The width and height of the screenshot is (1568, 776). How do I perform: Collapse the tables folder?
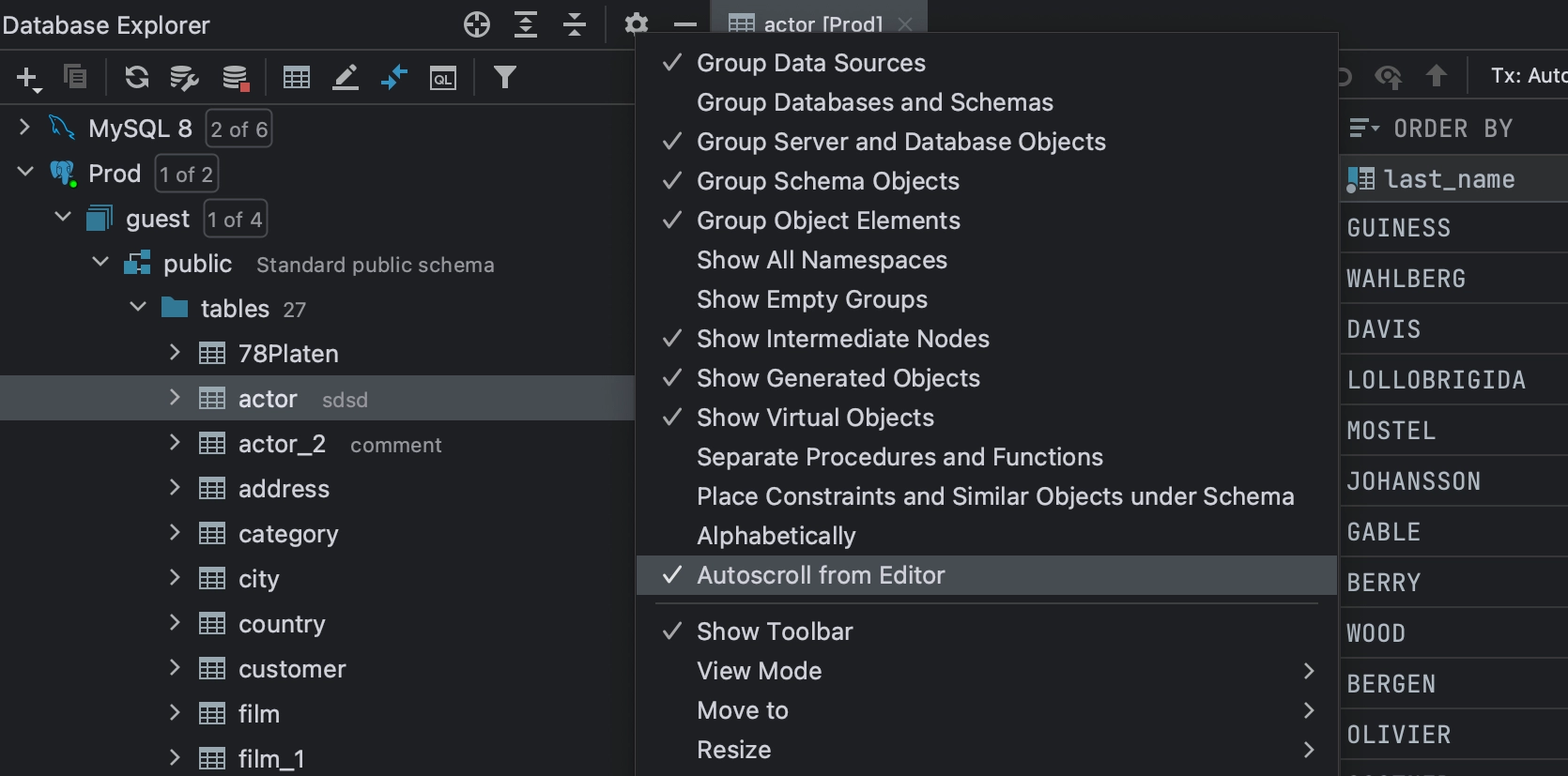coord(138,308)
